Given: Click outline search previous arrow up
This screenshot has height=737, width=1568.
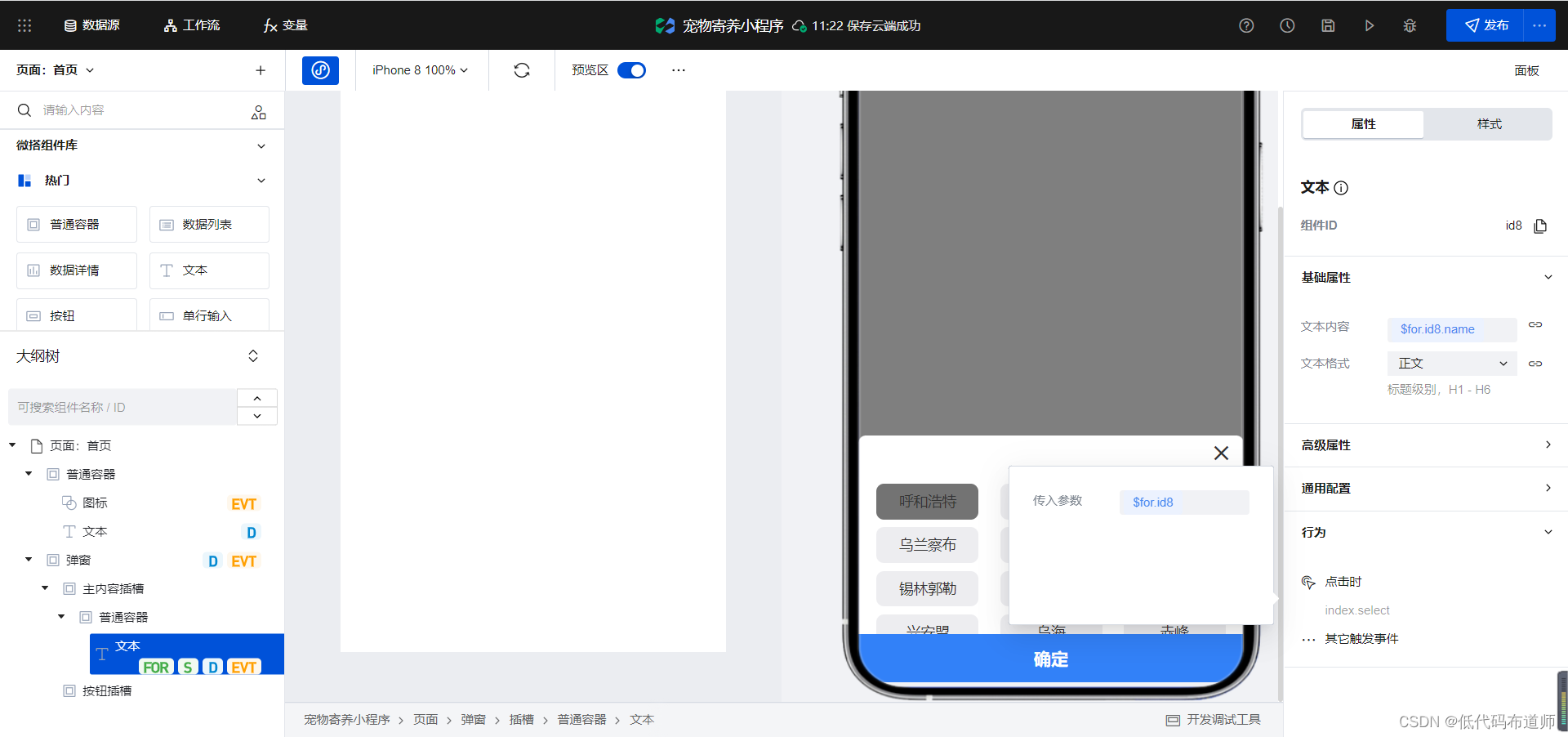Looking at the screenshot, I should (257, 398).
